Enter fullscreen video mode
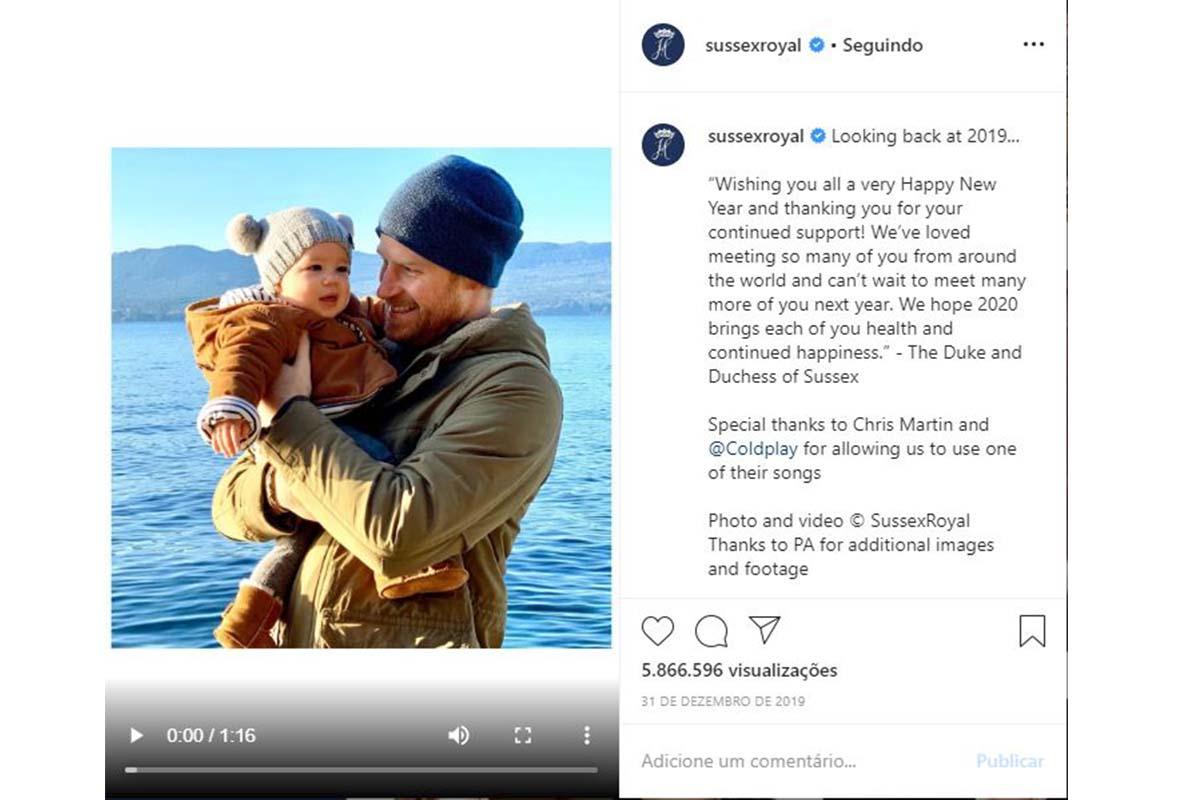The width and height of the screenshot is (1200, 800). tap(522, 736)
